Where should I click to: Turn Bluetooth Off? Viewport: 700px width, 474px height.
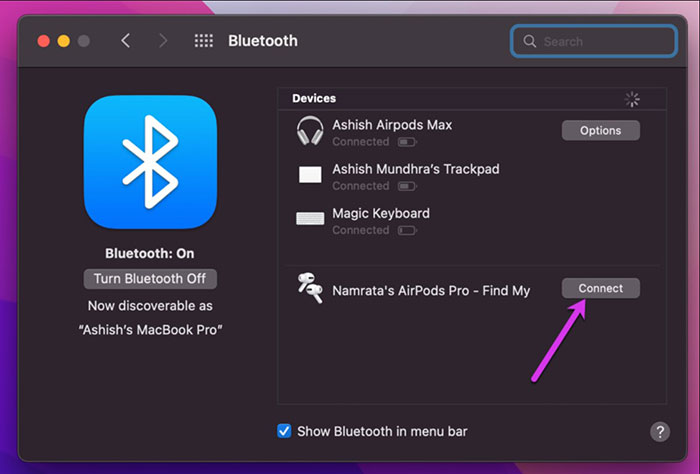pyautogui.click(x=150, y=279)
